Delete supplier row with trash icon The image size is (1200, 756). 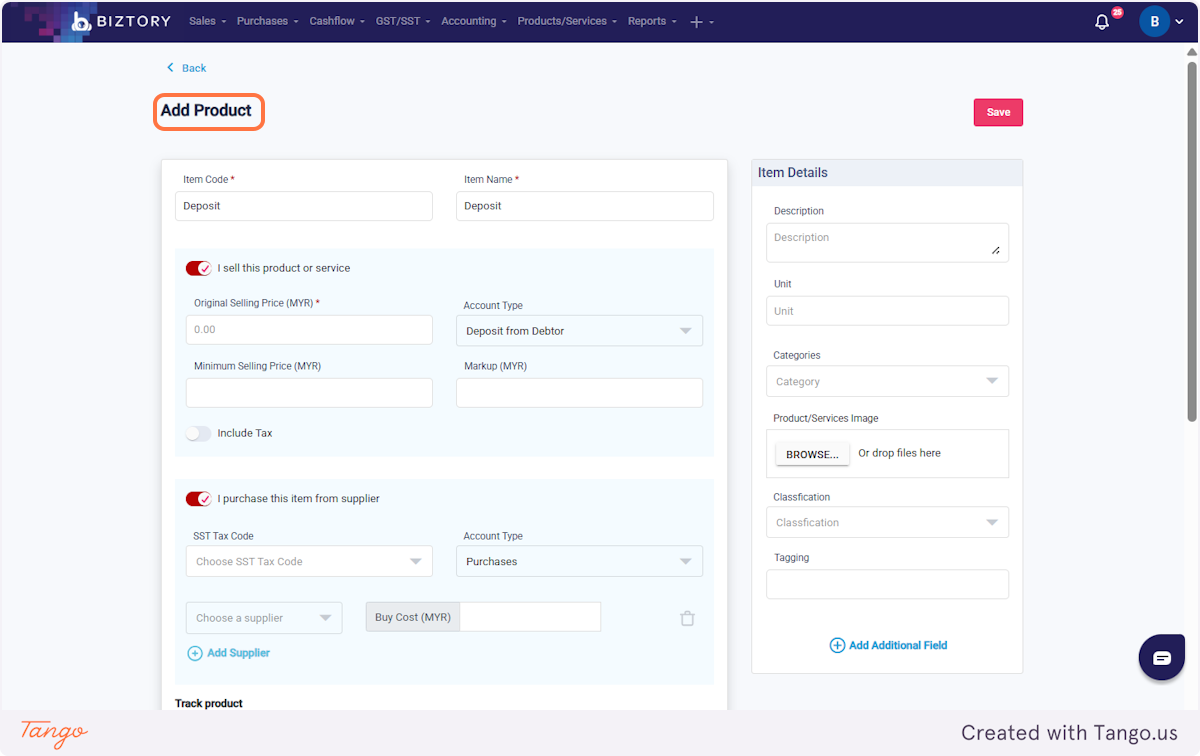(687, 618)
